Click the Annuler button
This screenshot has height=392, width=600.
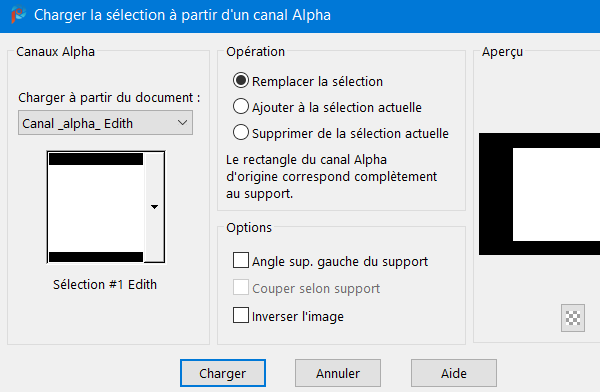pyautogui.click(x=338, y=373)
